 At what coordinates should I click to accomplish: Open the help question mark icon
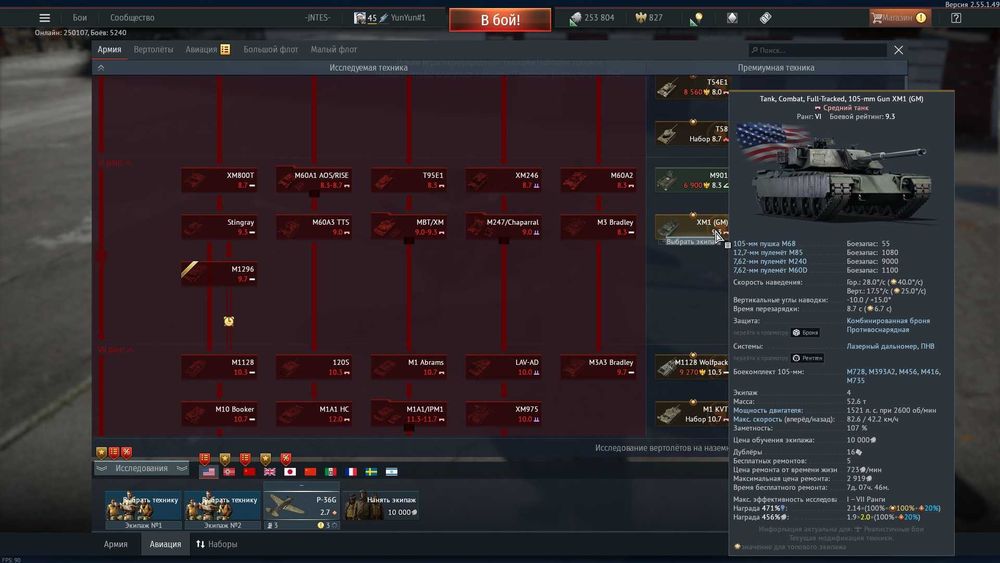(956, 18)
